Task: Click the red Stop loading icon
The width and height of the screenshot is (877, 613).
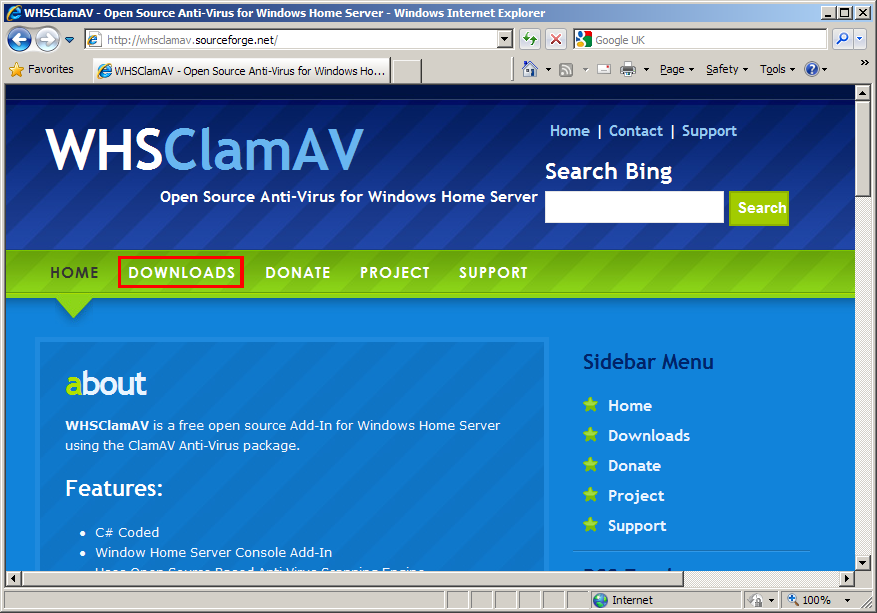Action: (x=556, y=40)
